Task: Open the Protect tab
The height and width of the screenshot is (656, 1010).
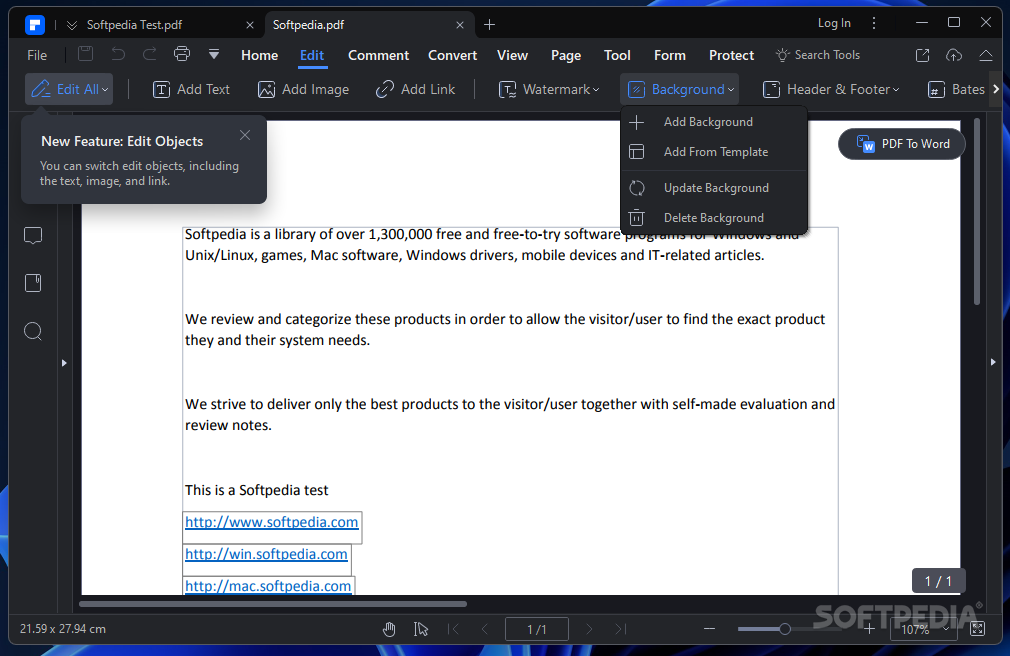Action: [731, 55]
